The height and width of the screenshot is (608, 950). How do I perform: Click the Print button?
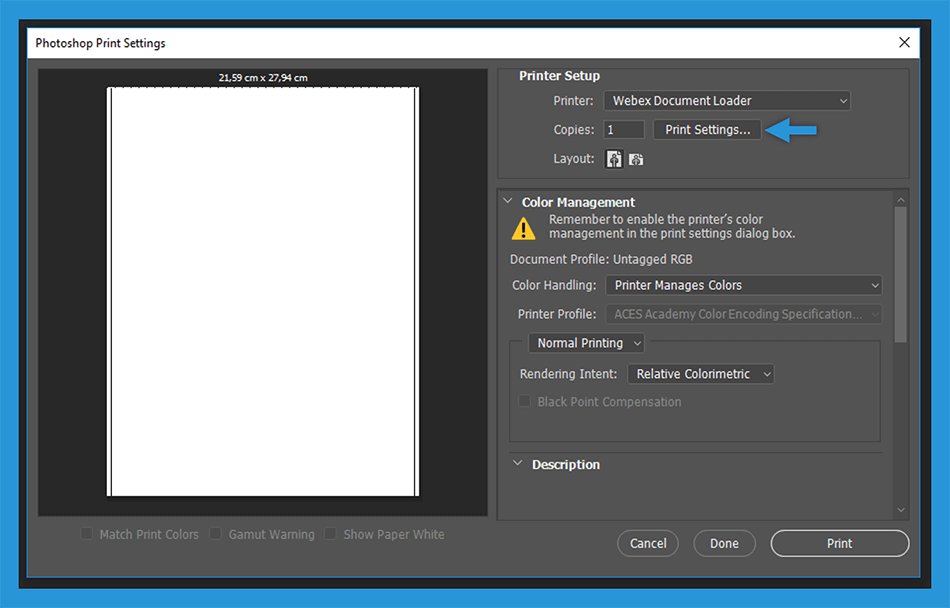pos(839,543)
